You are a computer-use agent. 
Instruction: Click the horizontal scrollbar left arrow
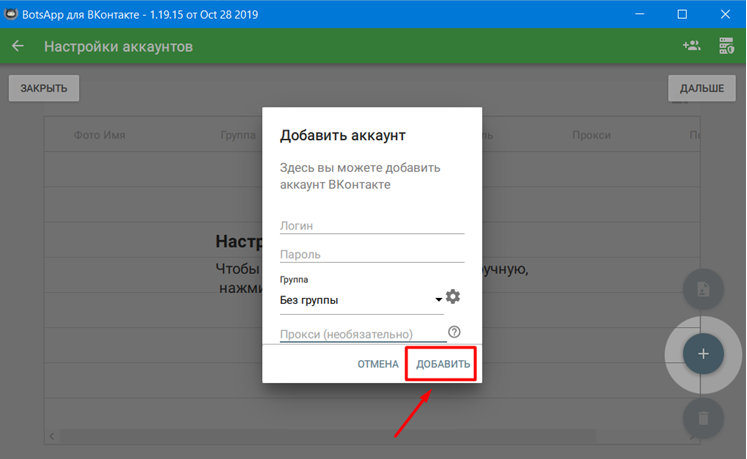[52, 436]
